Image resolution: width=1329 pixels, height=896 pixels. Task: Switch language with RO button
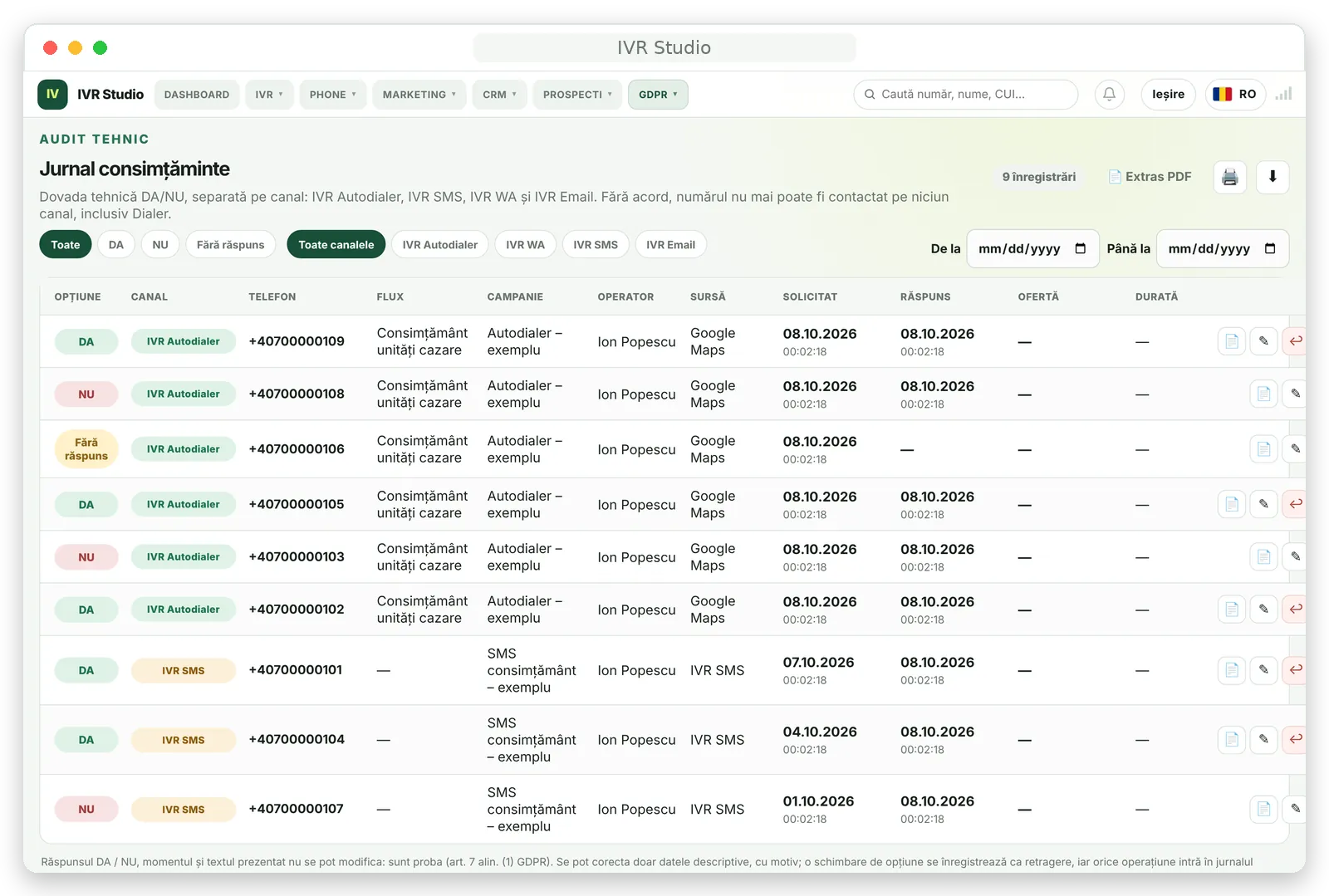pos(1235,95)
